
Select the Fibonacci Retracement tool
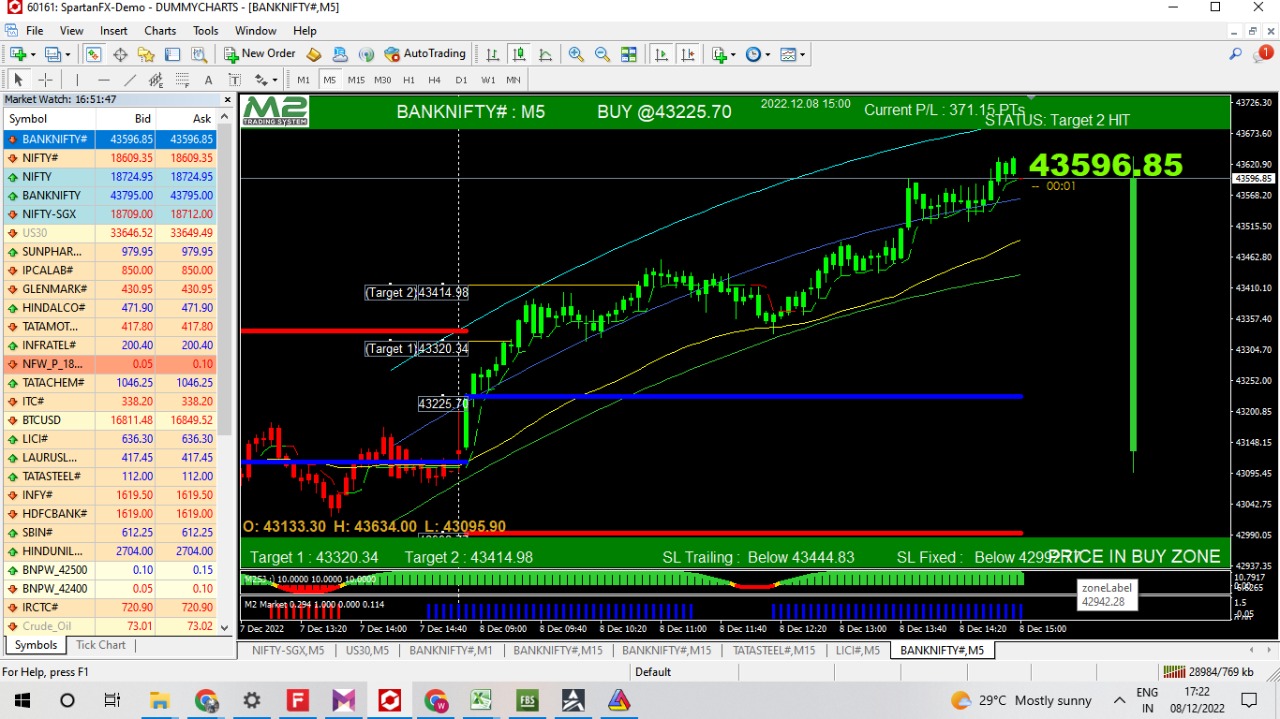point(181,80)
